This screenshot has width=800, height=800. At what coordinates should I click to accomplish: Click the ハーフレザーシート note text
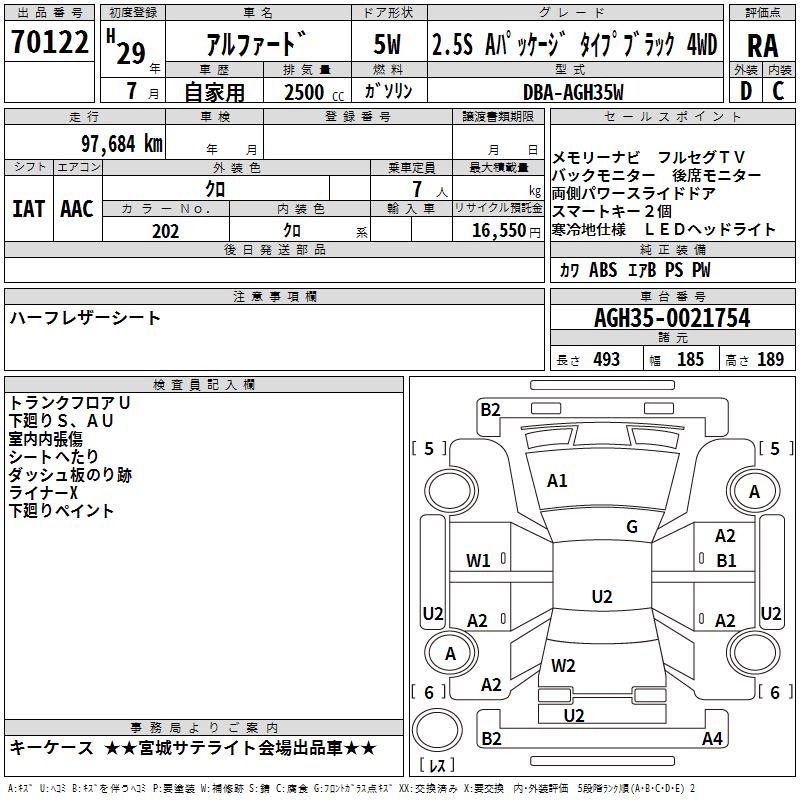pos(85,318)
